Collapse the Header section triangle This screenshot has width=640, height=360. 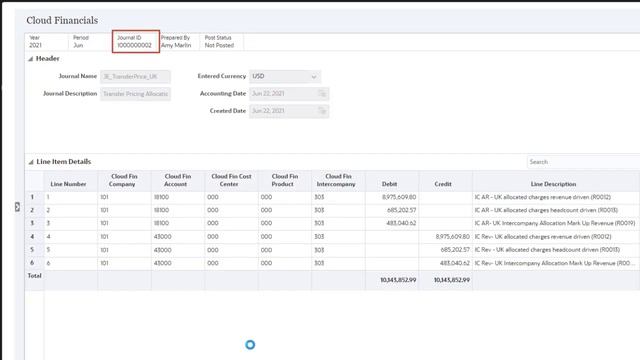pos(31,59)
